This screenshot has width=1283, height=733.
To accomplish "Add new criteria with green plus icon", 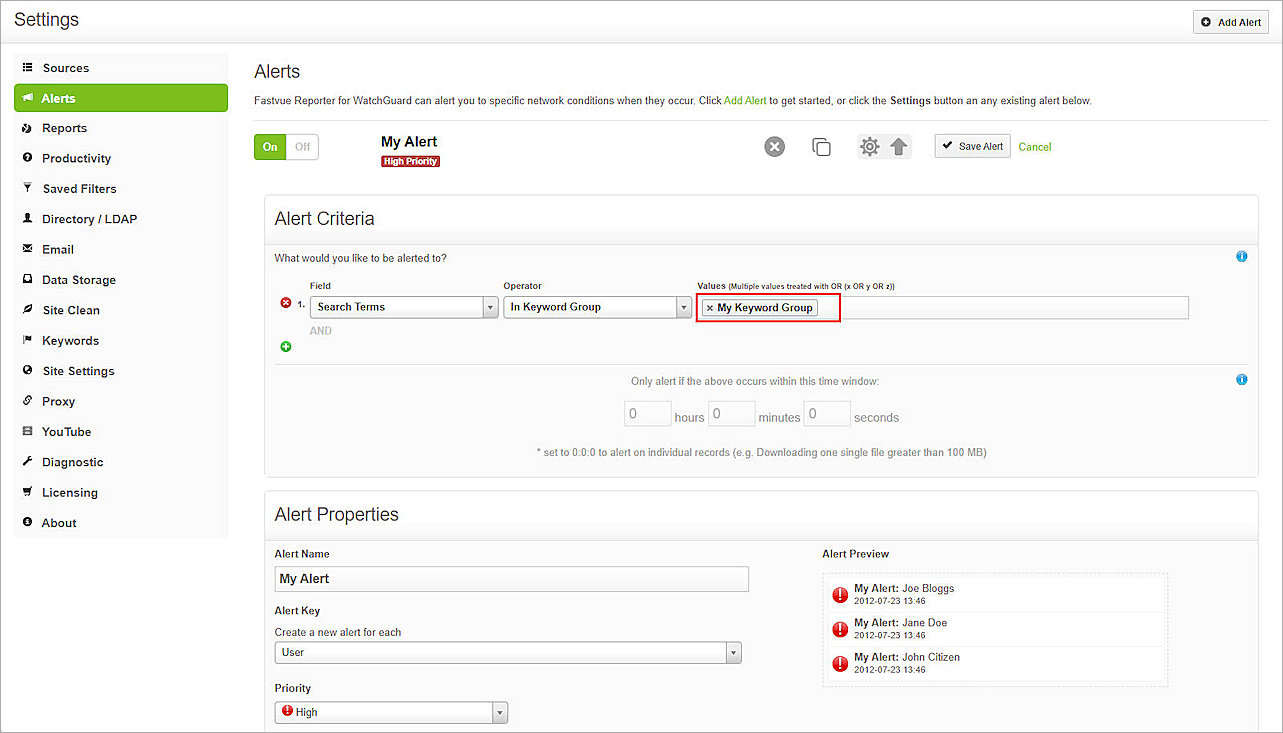I will [x=286, y=346].
